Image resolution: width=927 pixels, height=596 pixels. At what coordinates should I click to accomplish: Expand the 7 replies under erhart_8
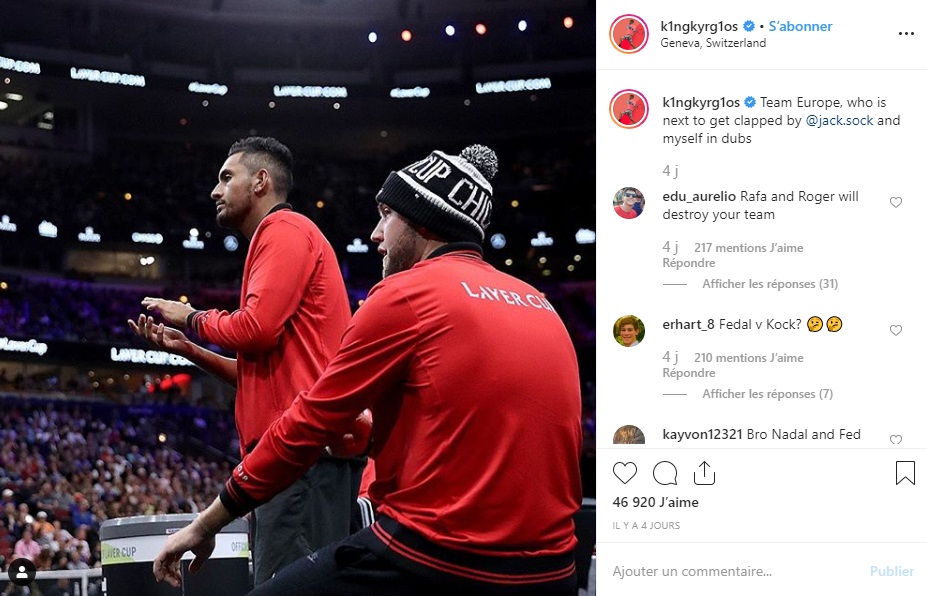coord(767,394)
